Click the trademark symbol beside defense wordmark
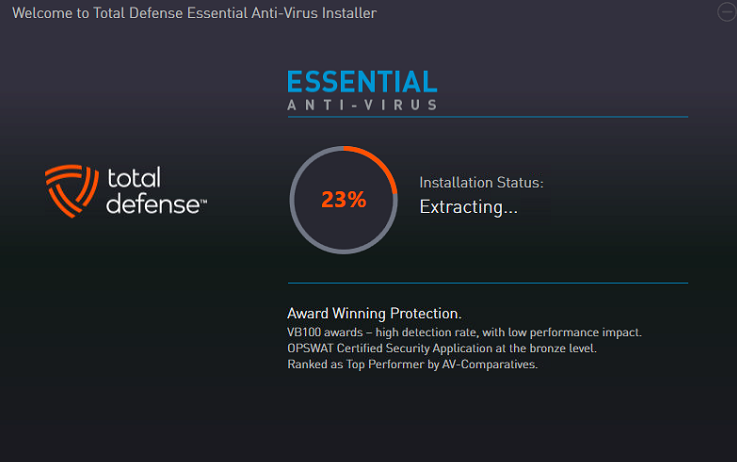The width and height of the screenshot is (737, 462). click(x=204, y=202)
